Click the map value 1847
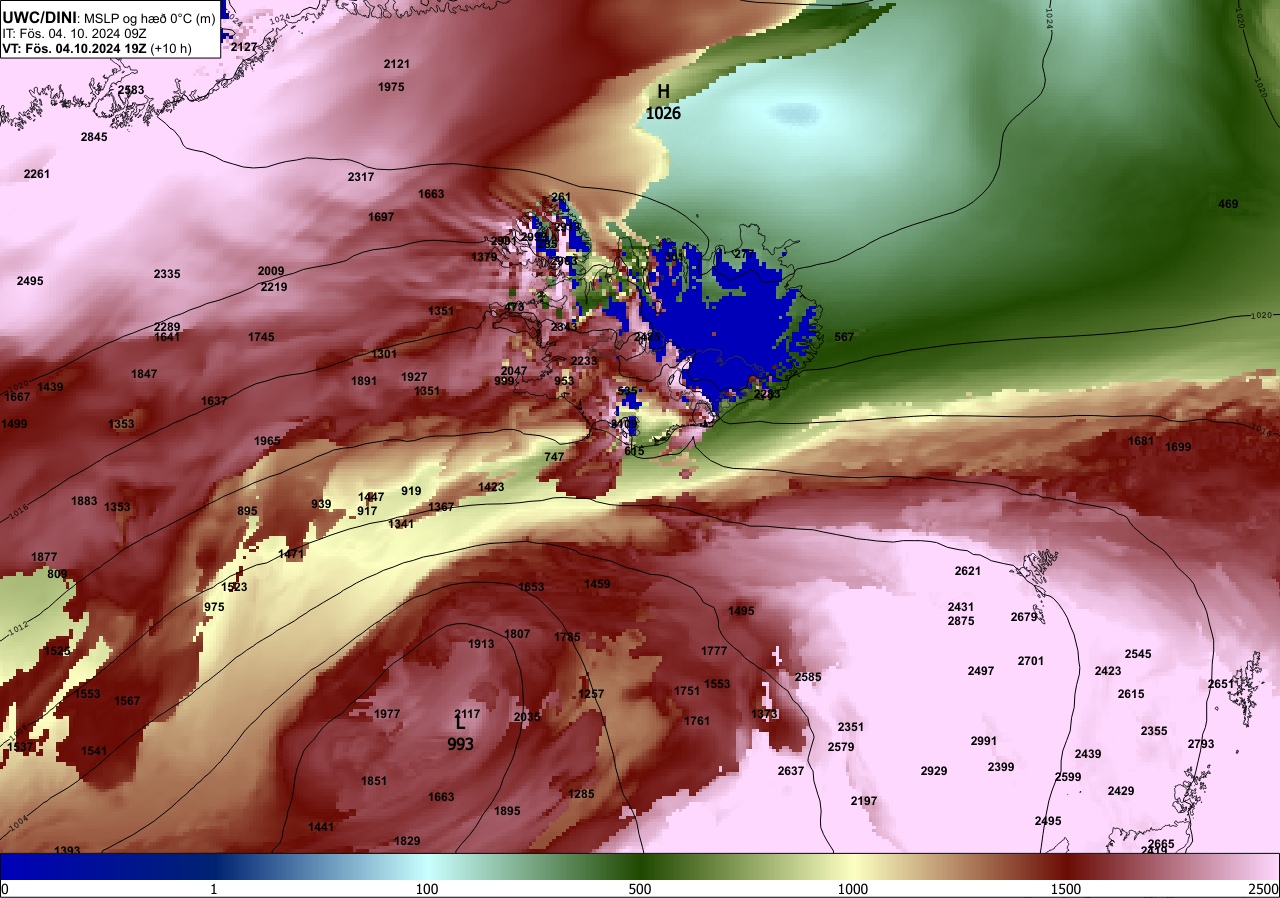Image resolution: width=1280 pixels, height=898 pixels. tap(144, 374)
